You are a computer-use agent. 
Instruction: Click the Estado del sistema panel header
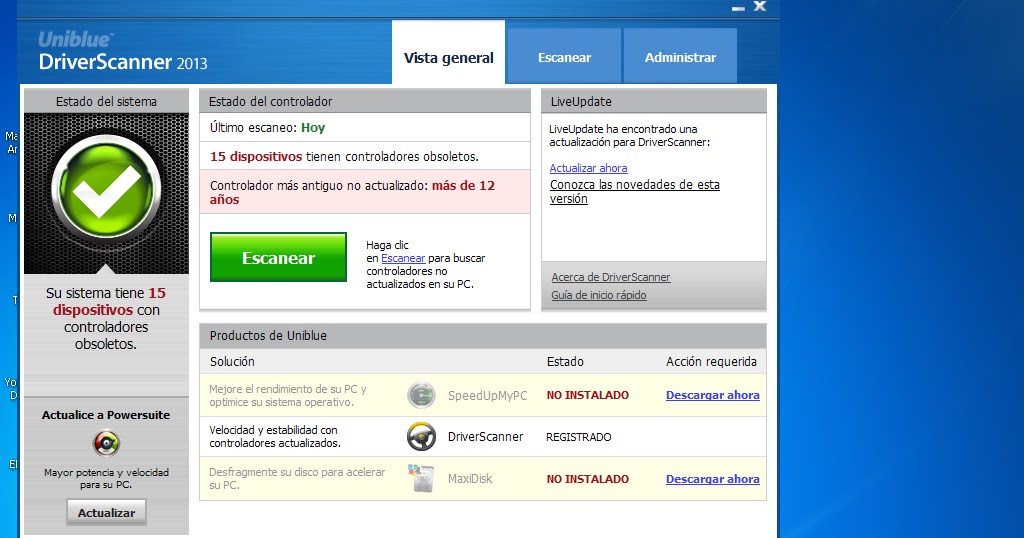pos(106,101)
